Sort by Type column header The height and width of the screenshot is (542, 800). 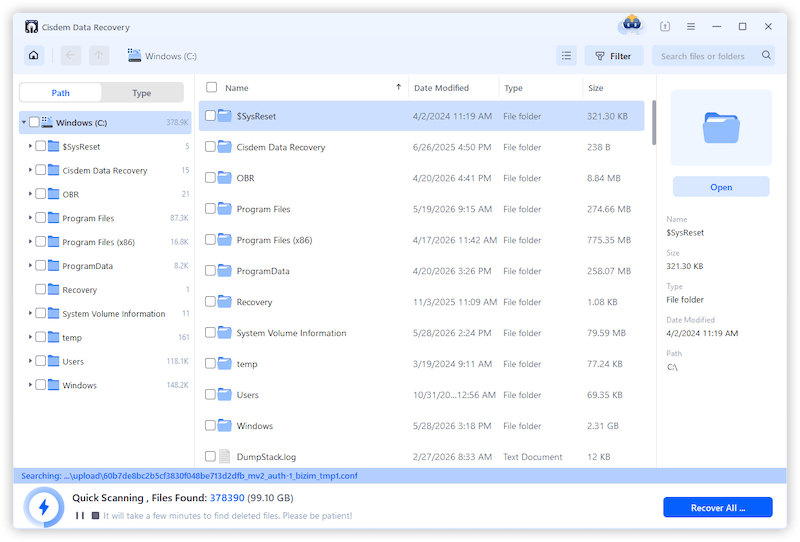tap(513, 88)
